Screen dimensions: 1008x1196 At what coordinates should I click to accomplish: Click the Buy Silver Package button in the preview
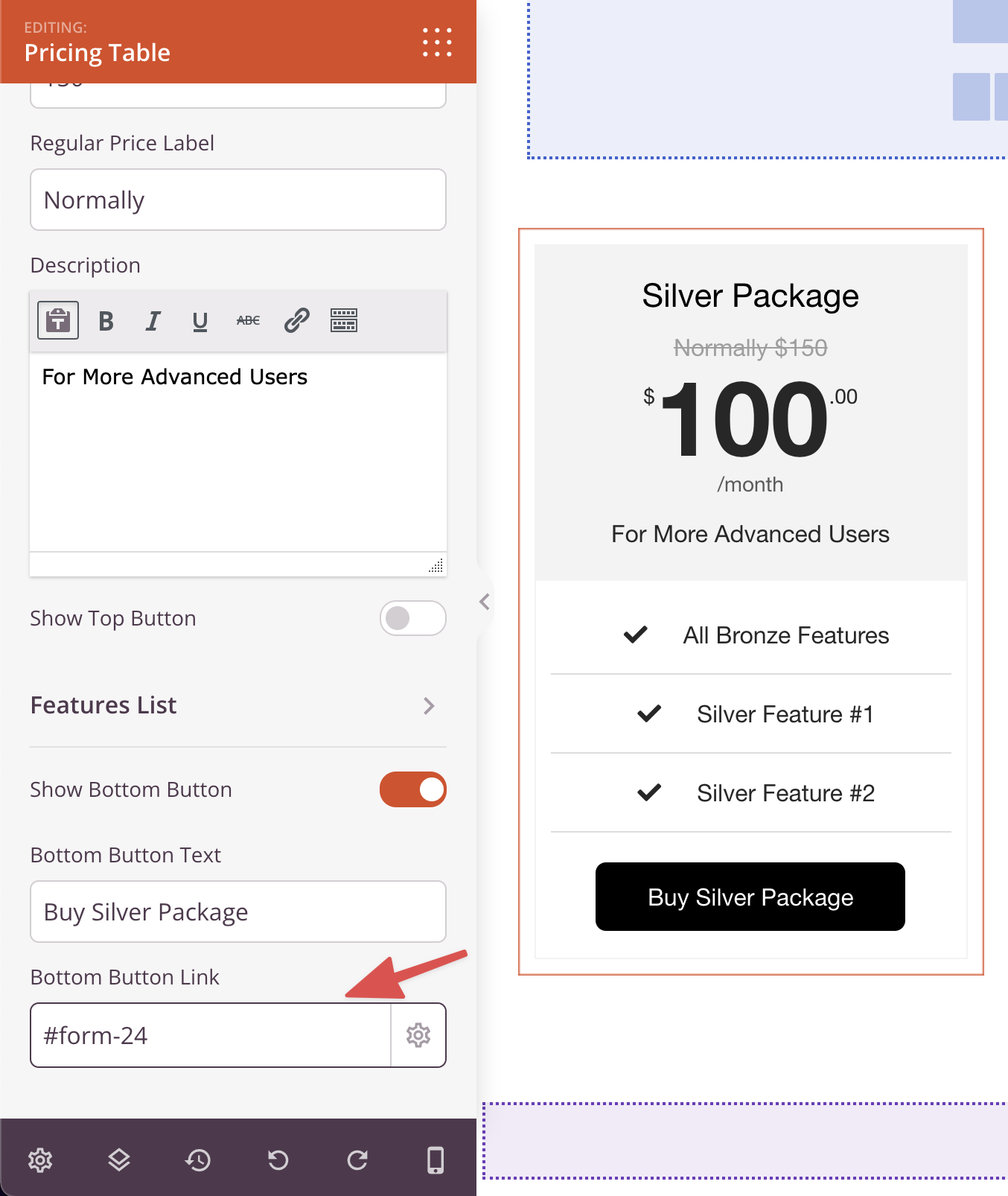point(750,897)
